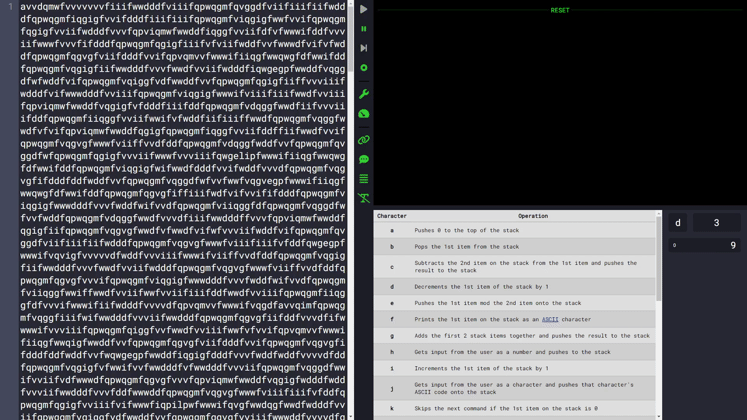This screenshot has width=747, height=420.
Task: Click the step-forward icon
Action: (364, 48)
